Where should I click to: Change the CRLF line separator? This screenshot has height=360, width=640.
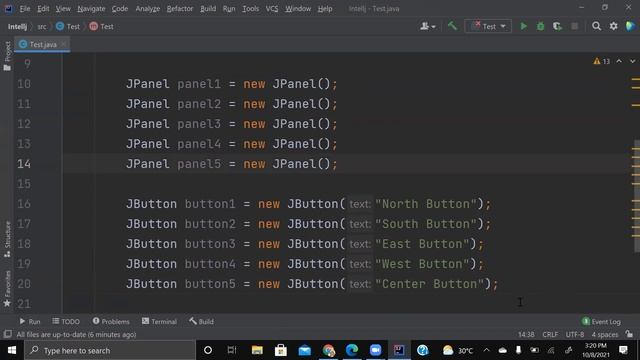coord(550,334)
